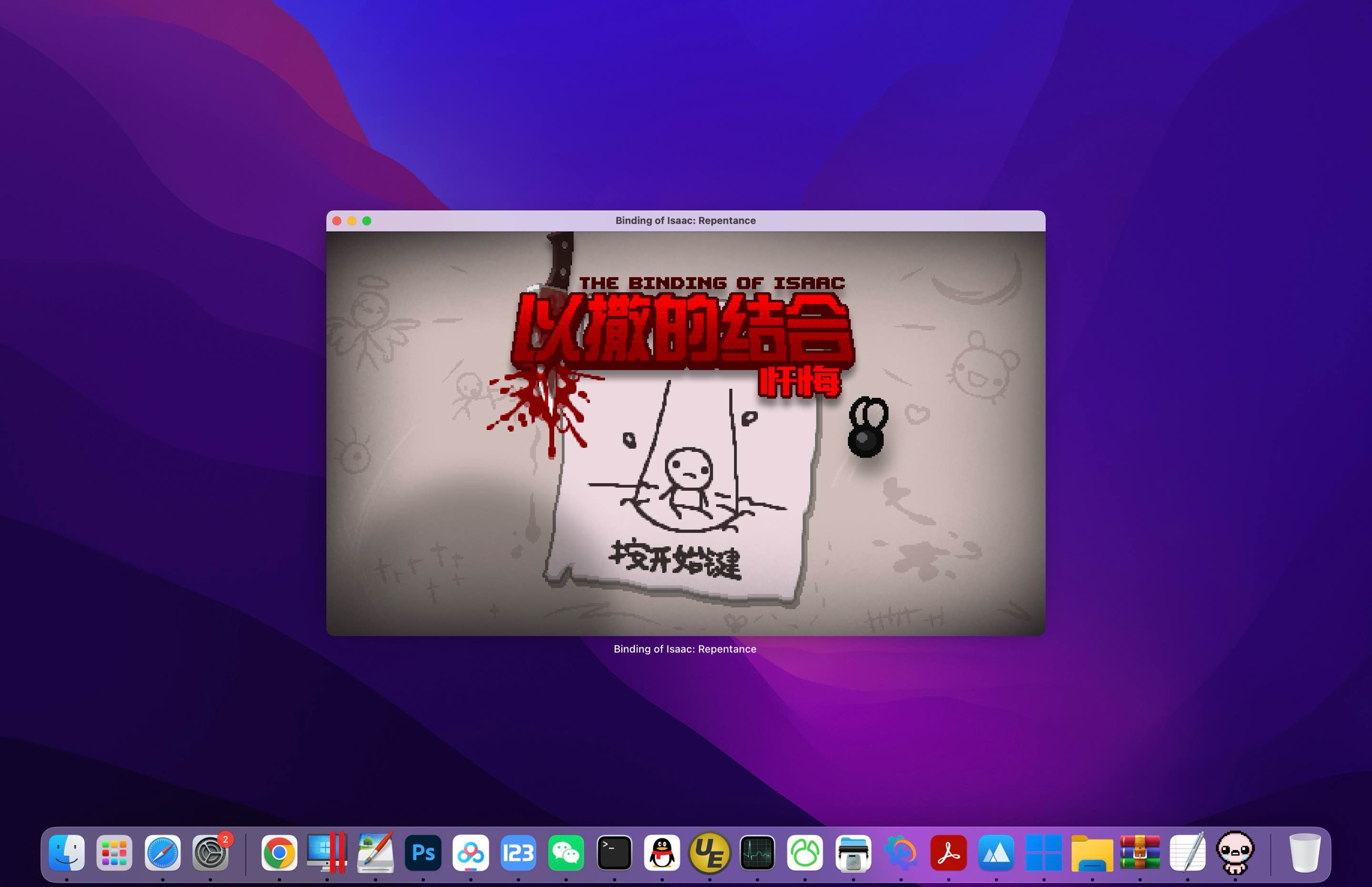Launch WinRAR books icon in the dock
The width and height of the screenshot is (1372, 887).
1140,852
